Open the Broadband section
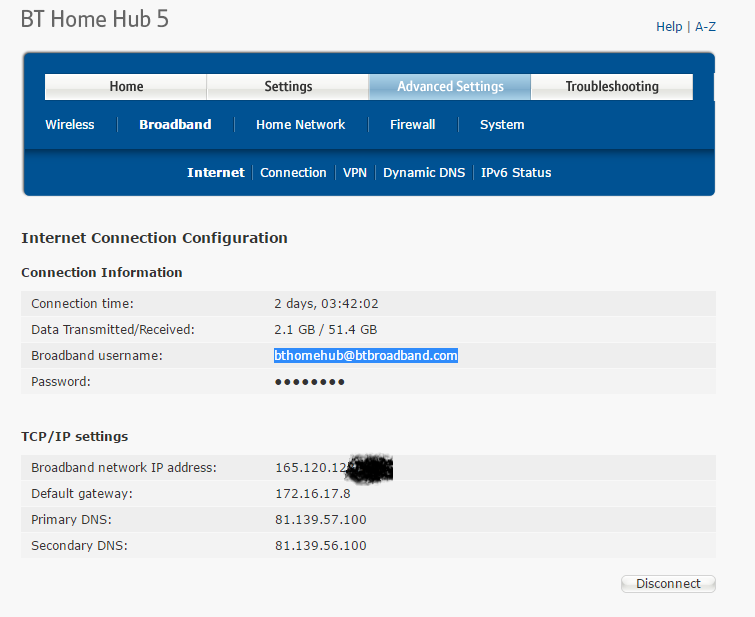 (175, 125)
